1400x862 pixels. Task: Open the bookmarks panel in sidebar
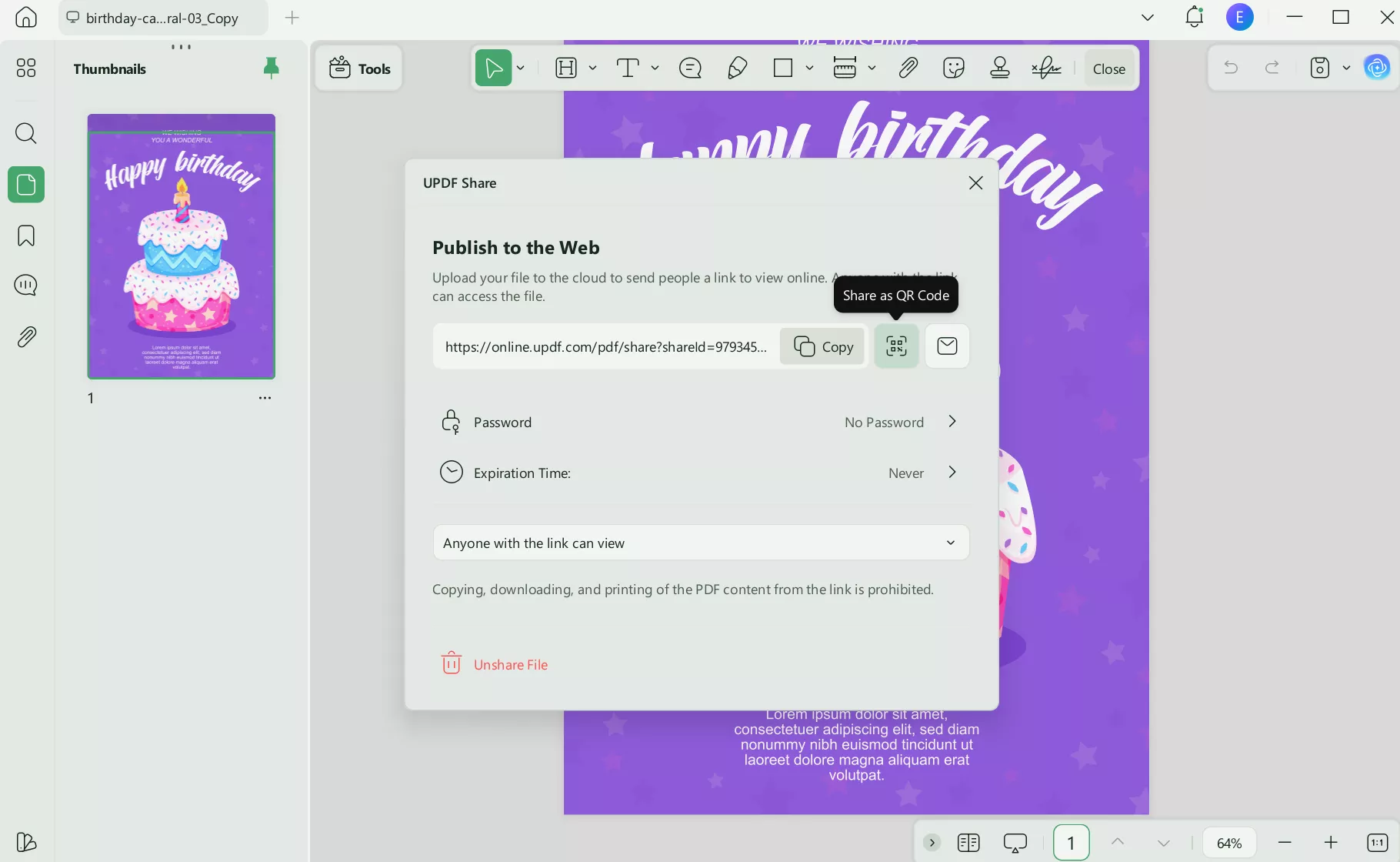tap(26, 236)
